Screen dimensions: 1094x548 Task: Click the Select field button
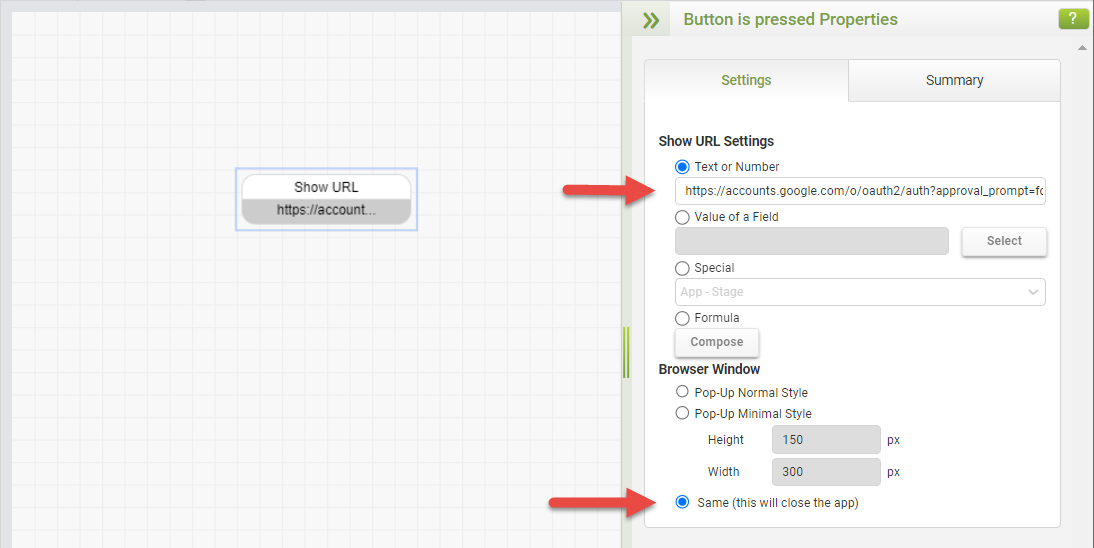click(x=1004, y=241)
